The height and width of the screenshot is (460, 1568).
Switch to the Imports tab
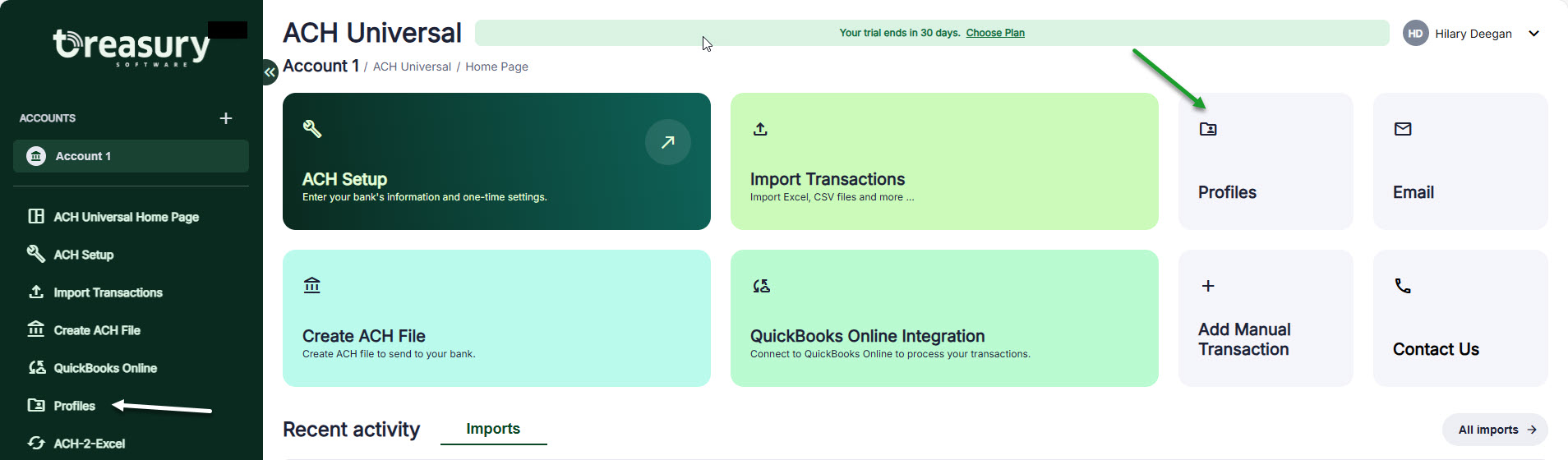[x=493, y=429]
